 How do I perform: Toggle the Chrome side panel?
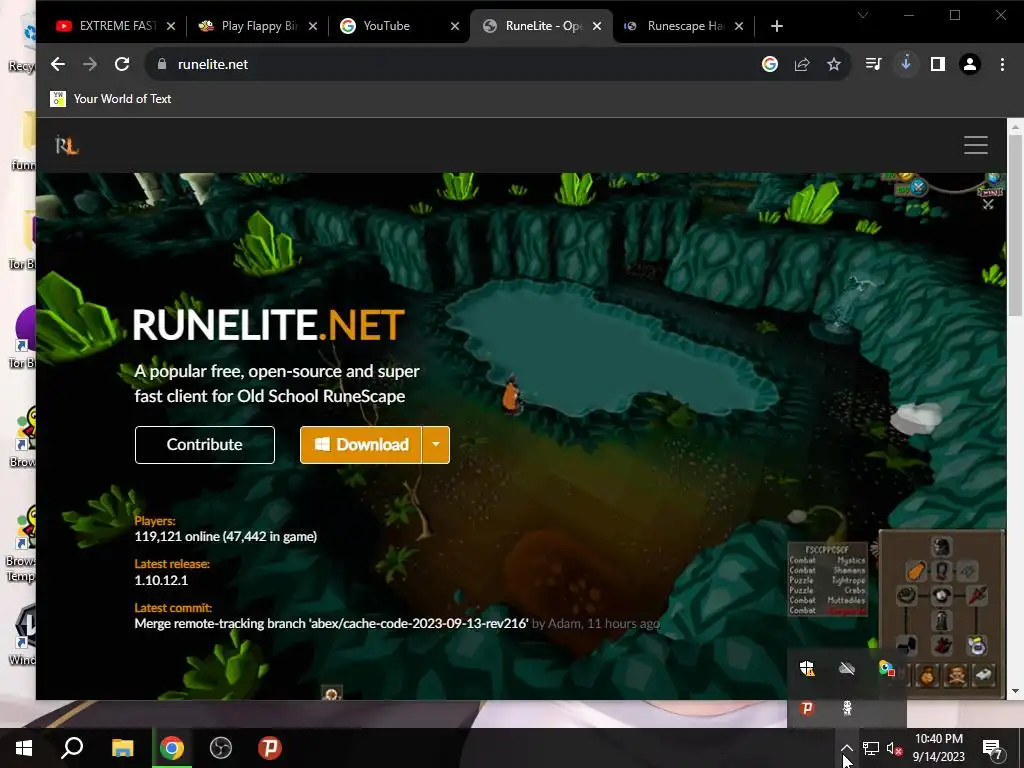pyautogui.click(x=938, y=64)
